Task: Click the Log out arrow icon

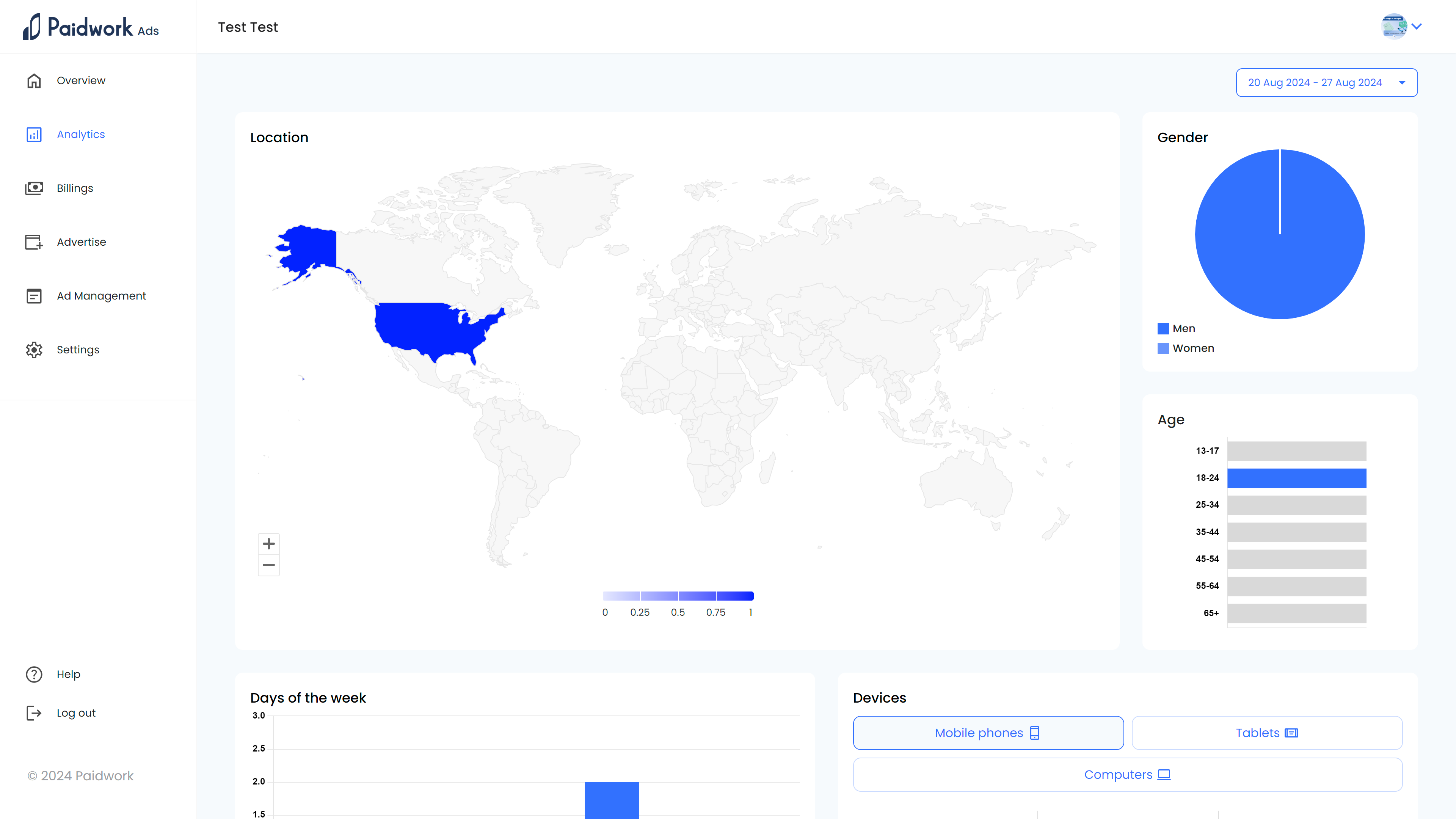Action: tap(34, 713)
